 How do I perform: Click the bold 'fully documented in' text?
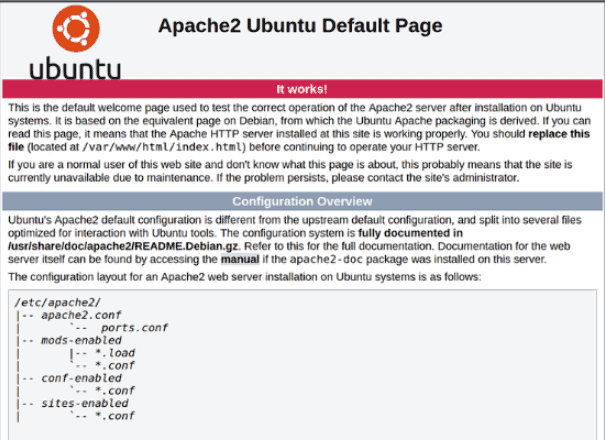pyautogui.click(x=410, y=233)
